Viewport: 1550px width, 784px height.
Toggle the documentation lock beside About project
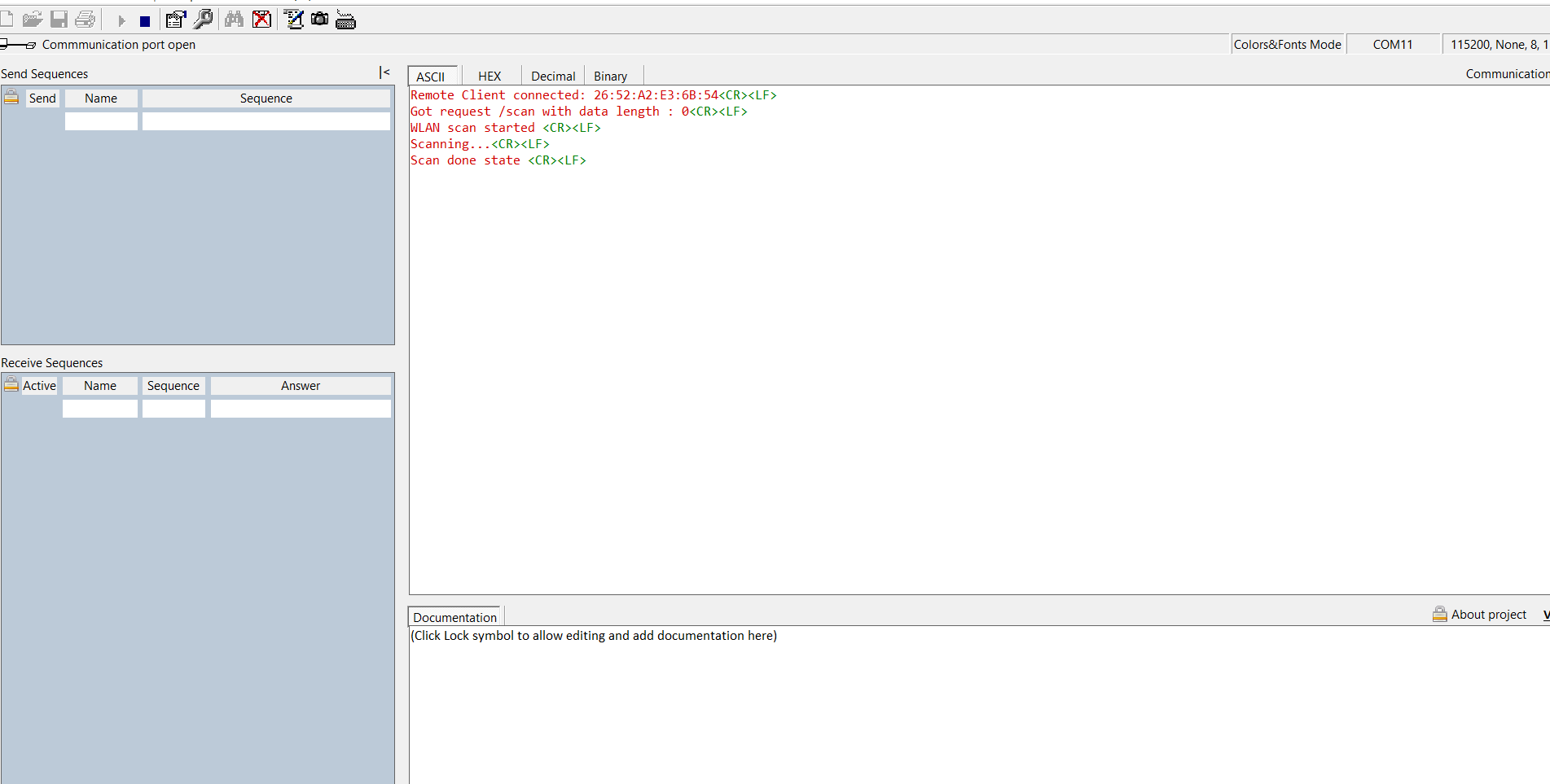[x=1439, y=615]
